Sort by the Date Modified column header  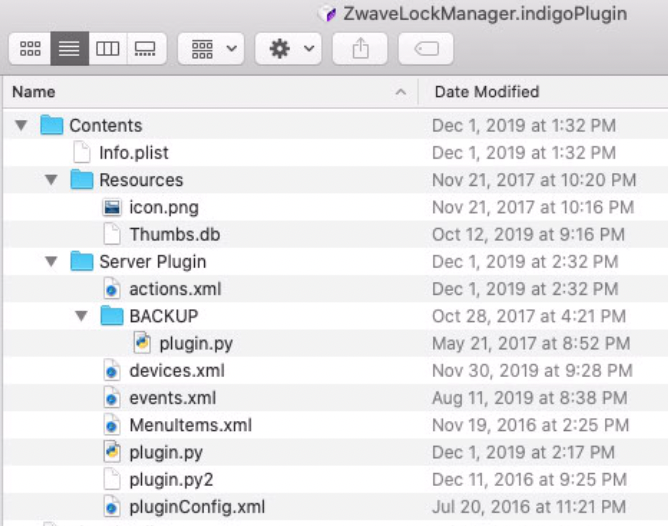487,92
